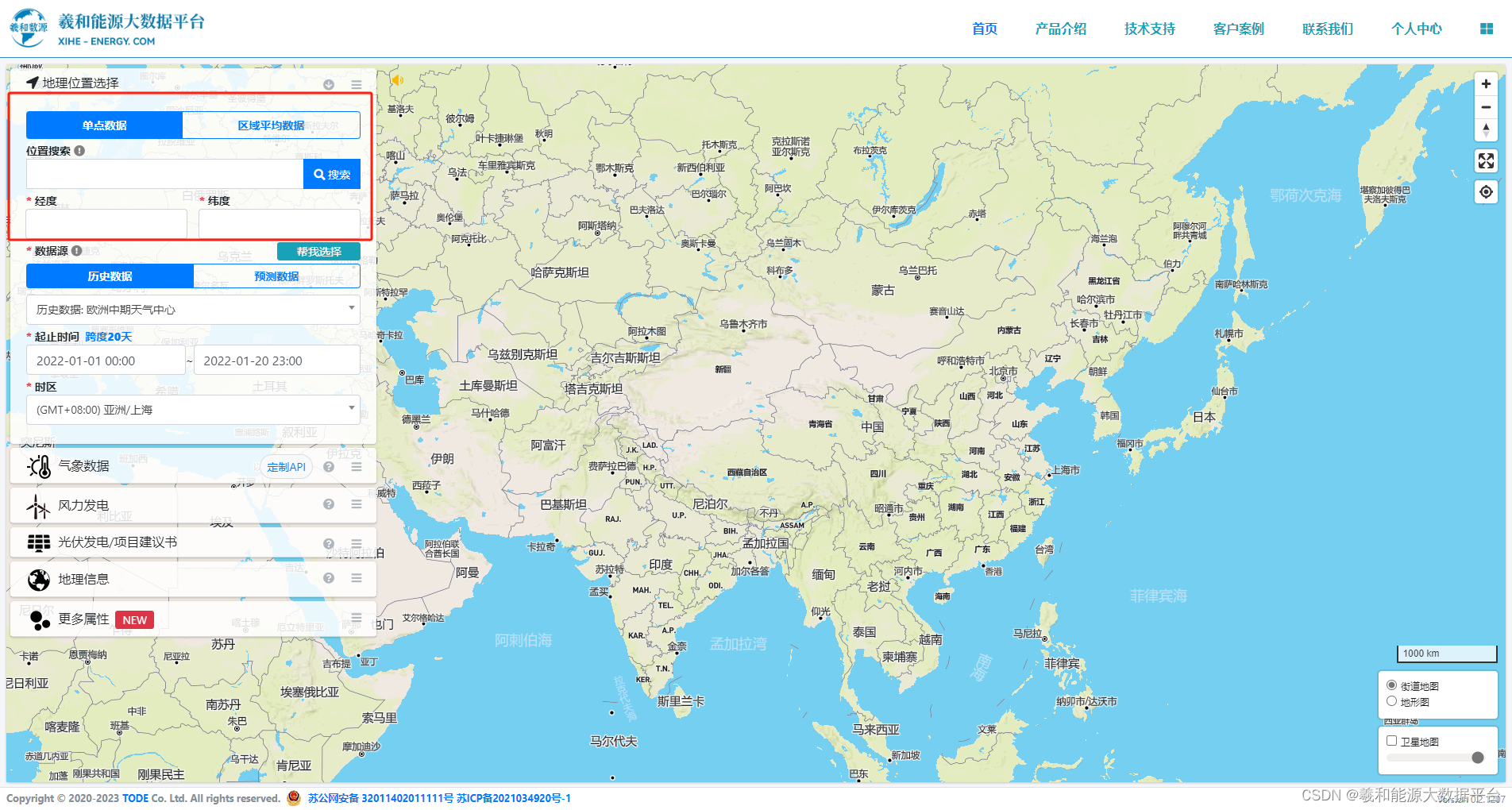This screenshot has height=810, width=1512.
Task: Enable the 卫星地图 satellite map checkbox
Action: pyautogui.click(x=1391, y=740)
